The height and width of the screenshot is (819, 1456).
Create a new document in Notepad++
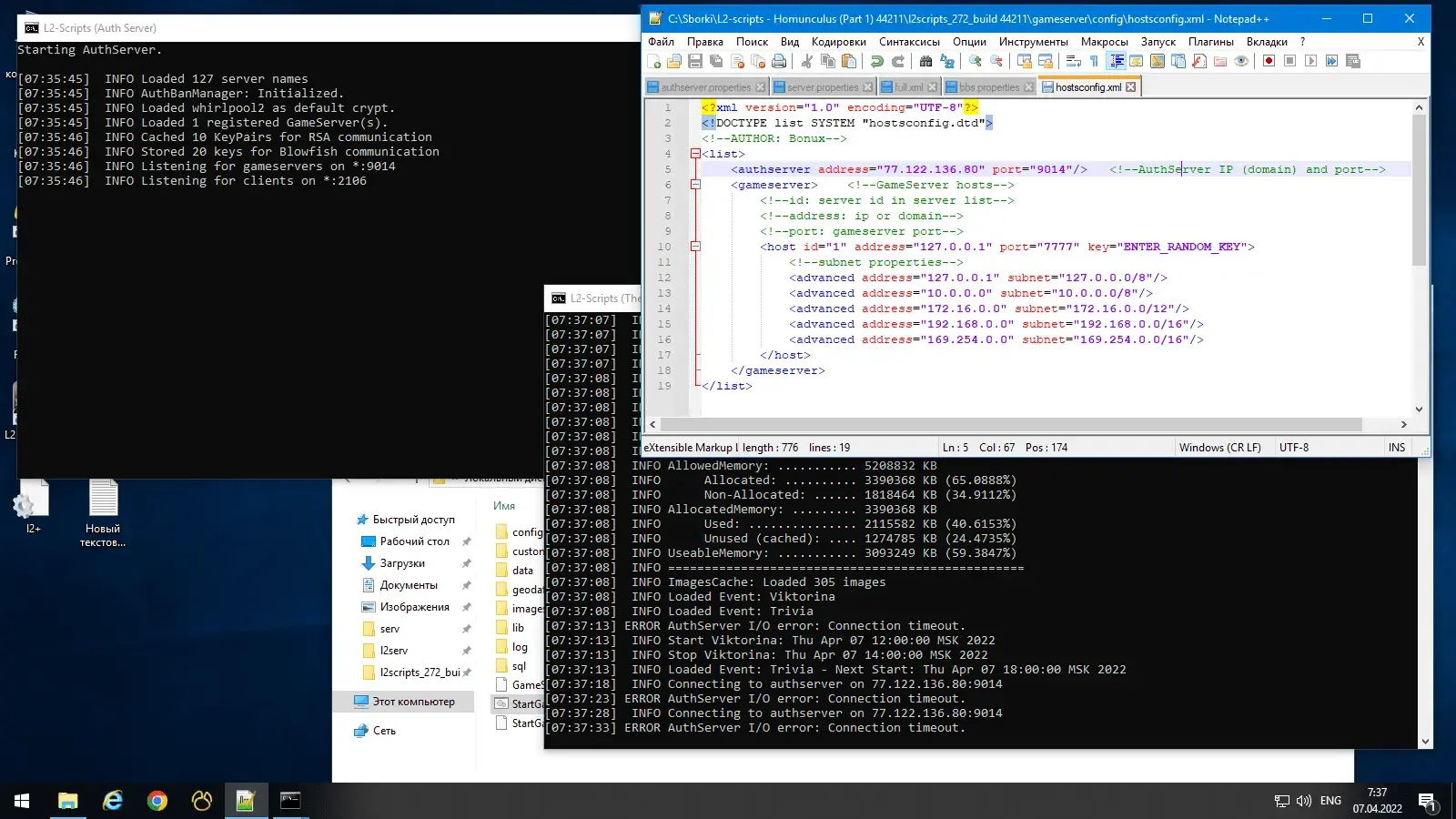click(653, 61)
